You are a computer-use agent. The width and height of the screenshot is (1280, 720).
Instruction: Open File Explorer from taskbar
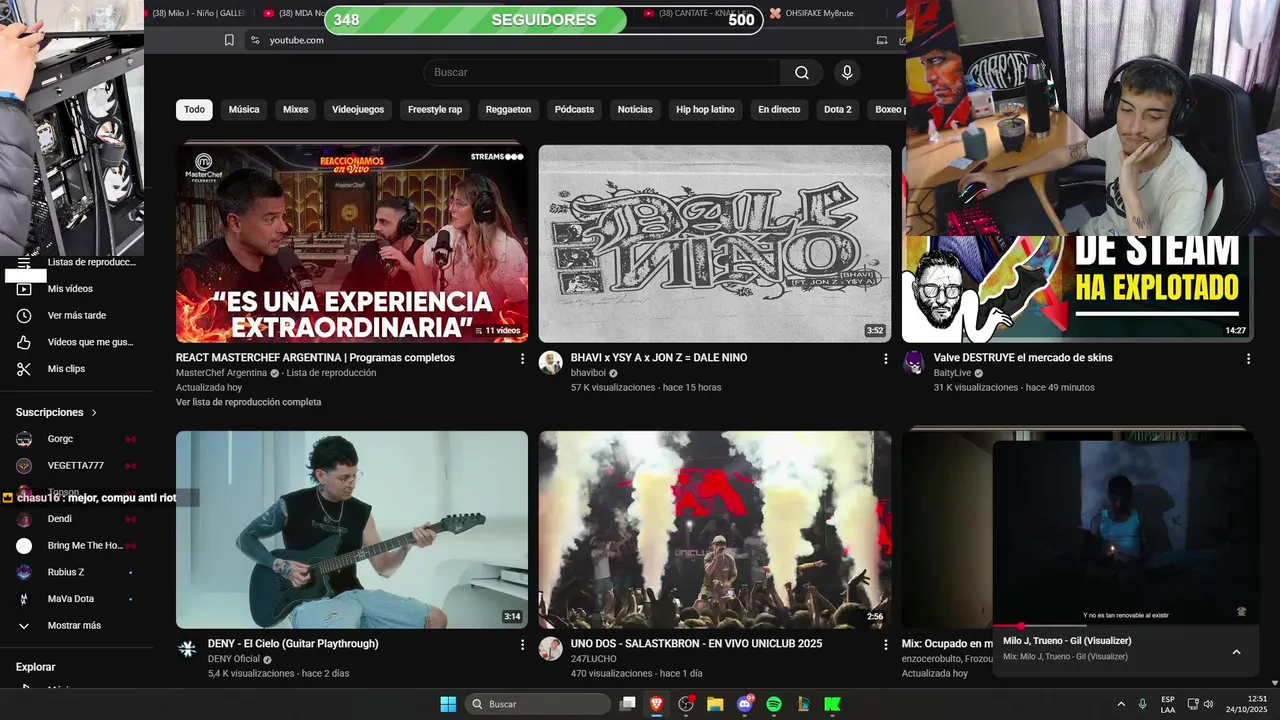click(x=715, y=704)
